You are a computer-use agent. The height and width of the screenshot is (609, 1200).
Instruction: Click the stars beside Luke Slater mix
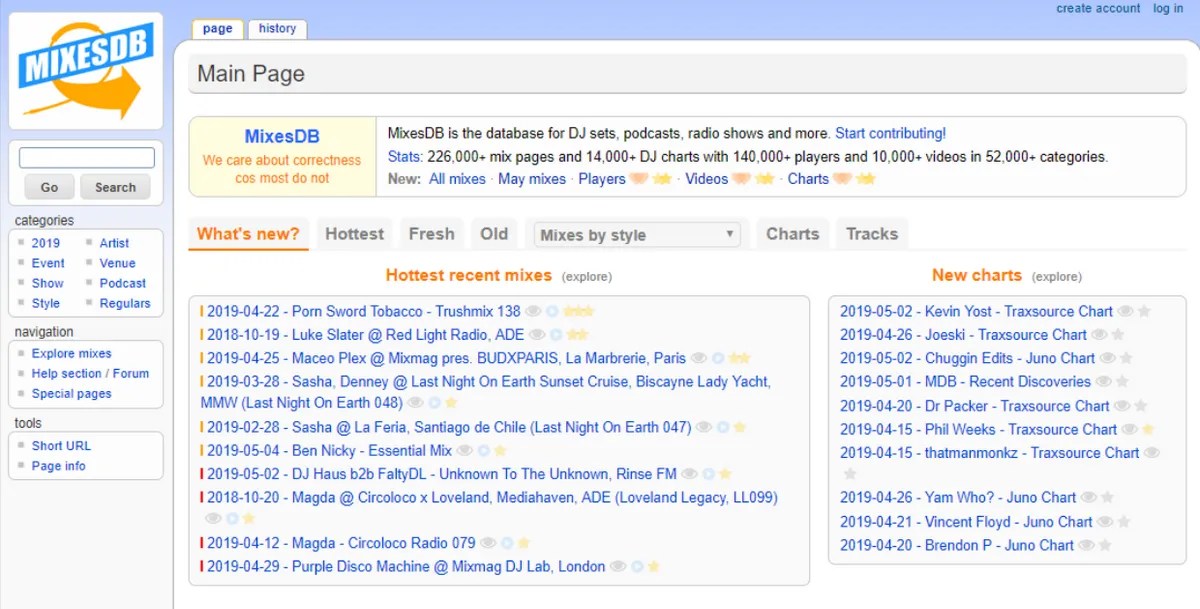tap(578, 335)
